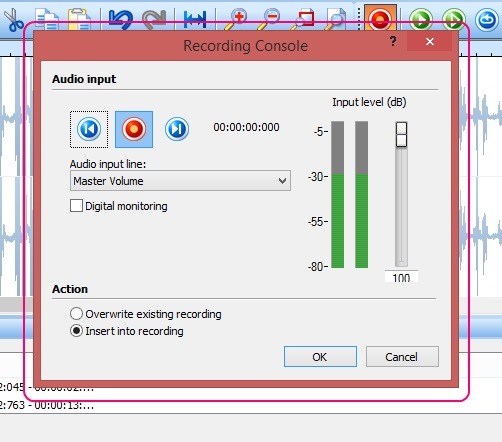Click the green Play button in toolbar
502x442 pixels.
tap(421, 19)
